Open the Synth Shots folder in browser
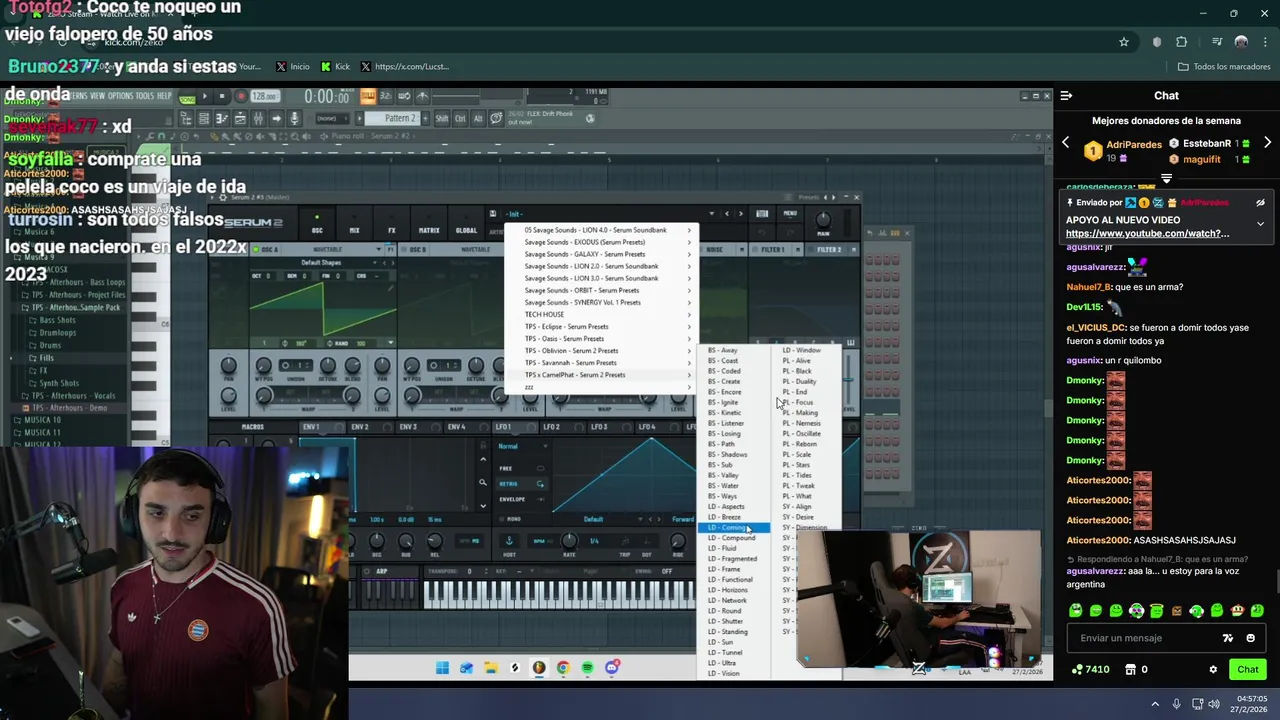 pos(59,383)
